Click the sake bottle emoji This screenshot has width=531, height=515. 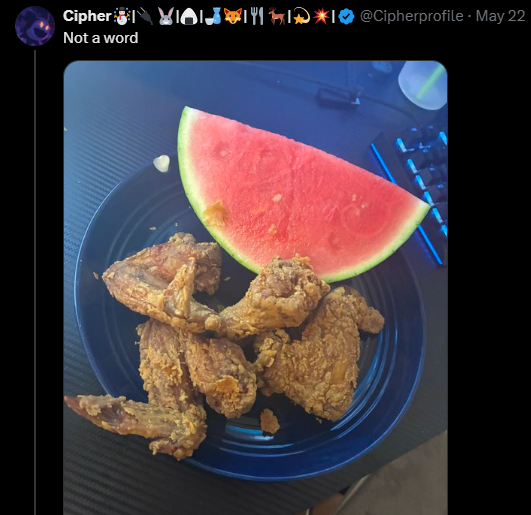click(x=213, y=16)
